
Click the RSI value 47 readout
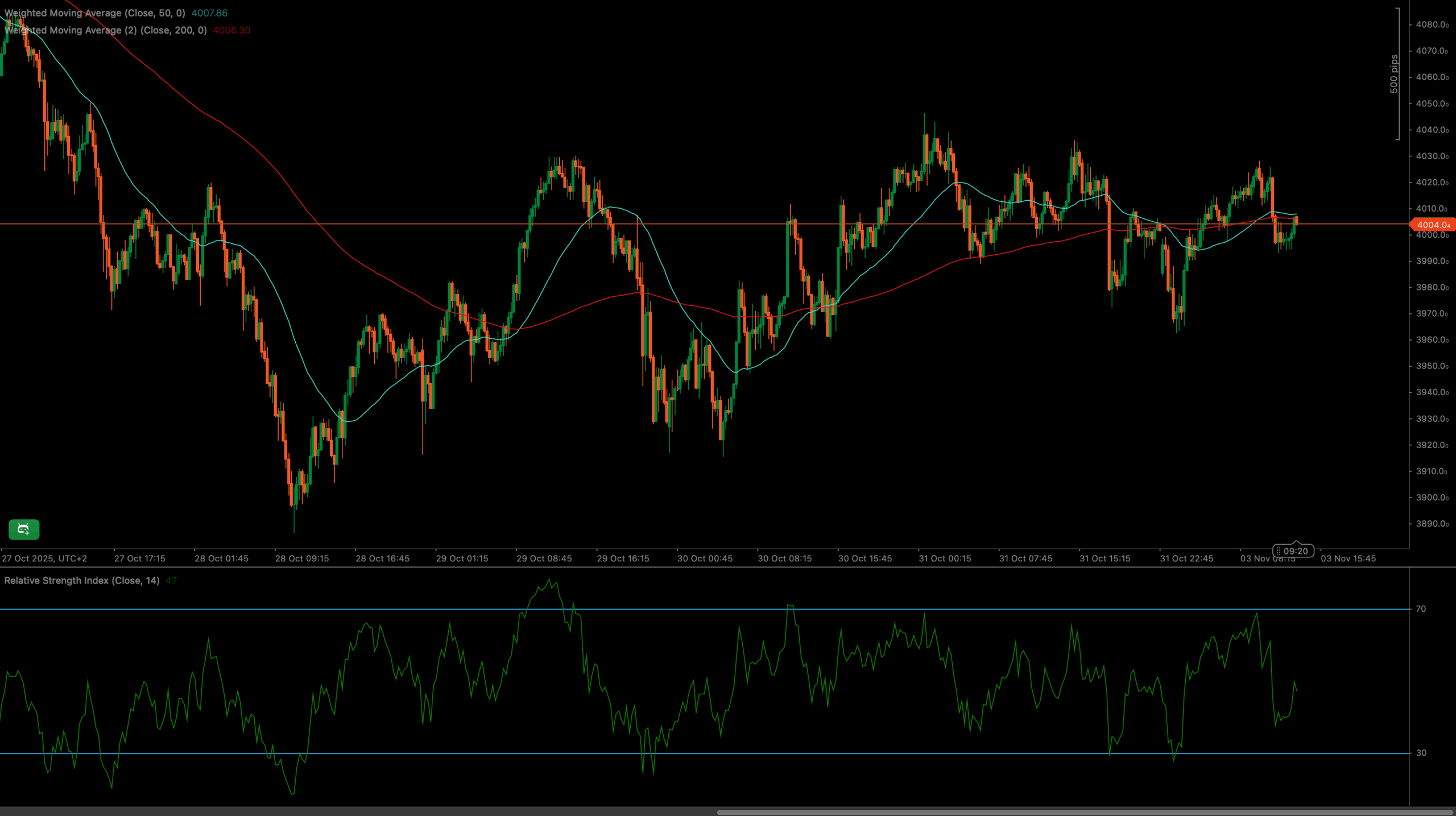171,581
